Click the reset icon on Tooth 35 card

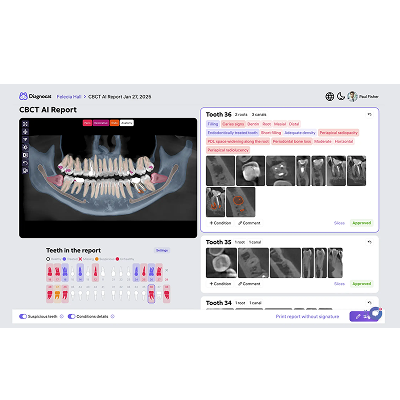(369, 242)
